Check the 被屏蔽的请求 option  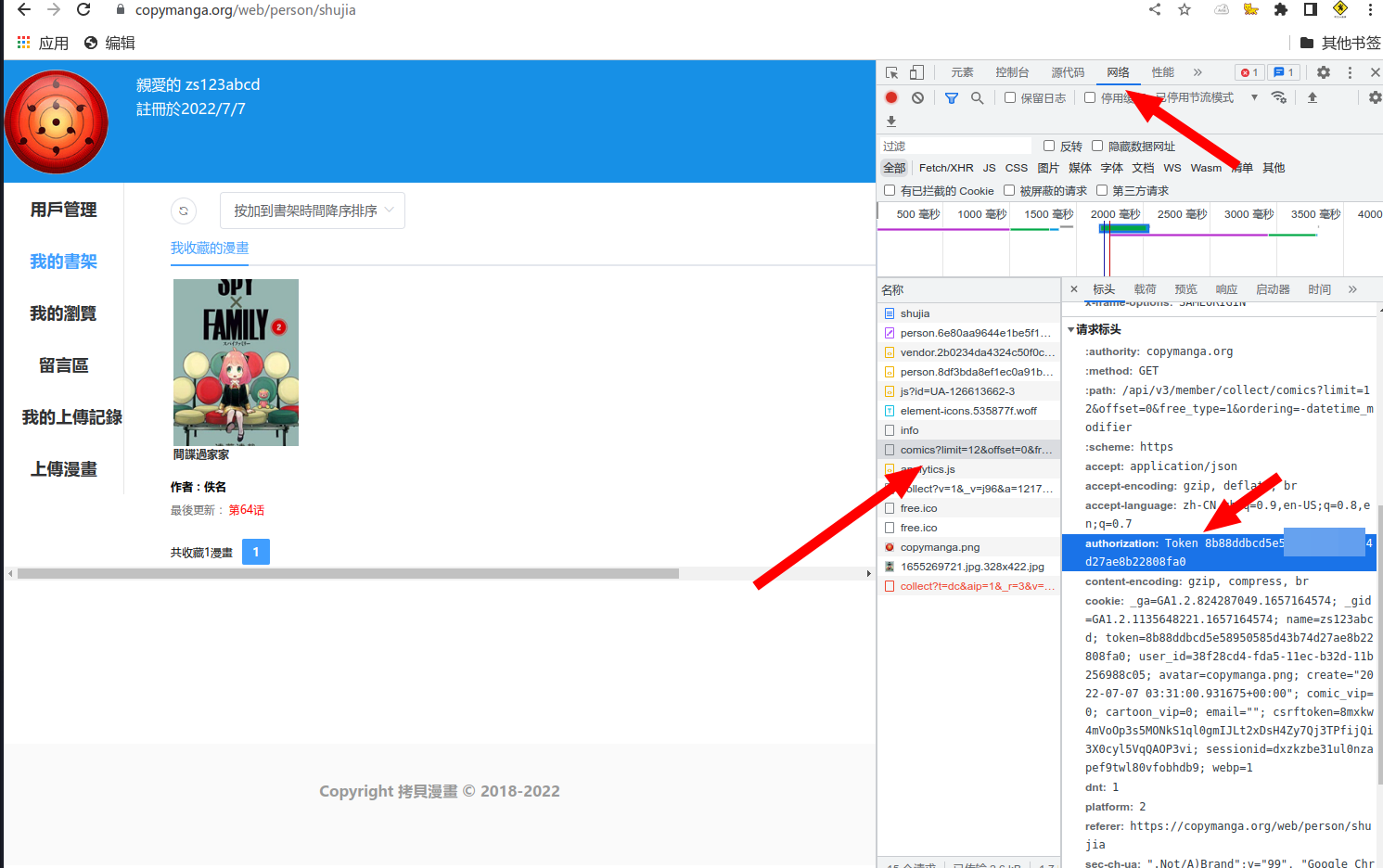(x=1009, y=190)
